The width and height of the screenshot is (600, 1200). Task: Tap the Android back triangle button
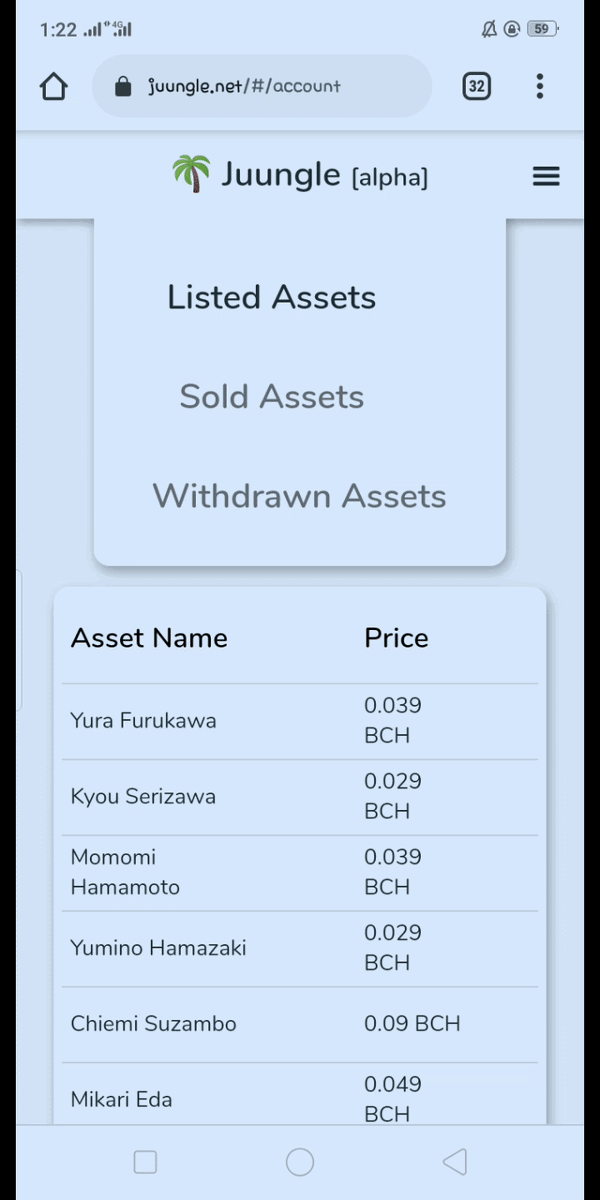tap(454, 1161)
